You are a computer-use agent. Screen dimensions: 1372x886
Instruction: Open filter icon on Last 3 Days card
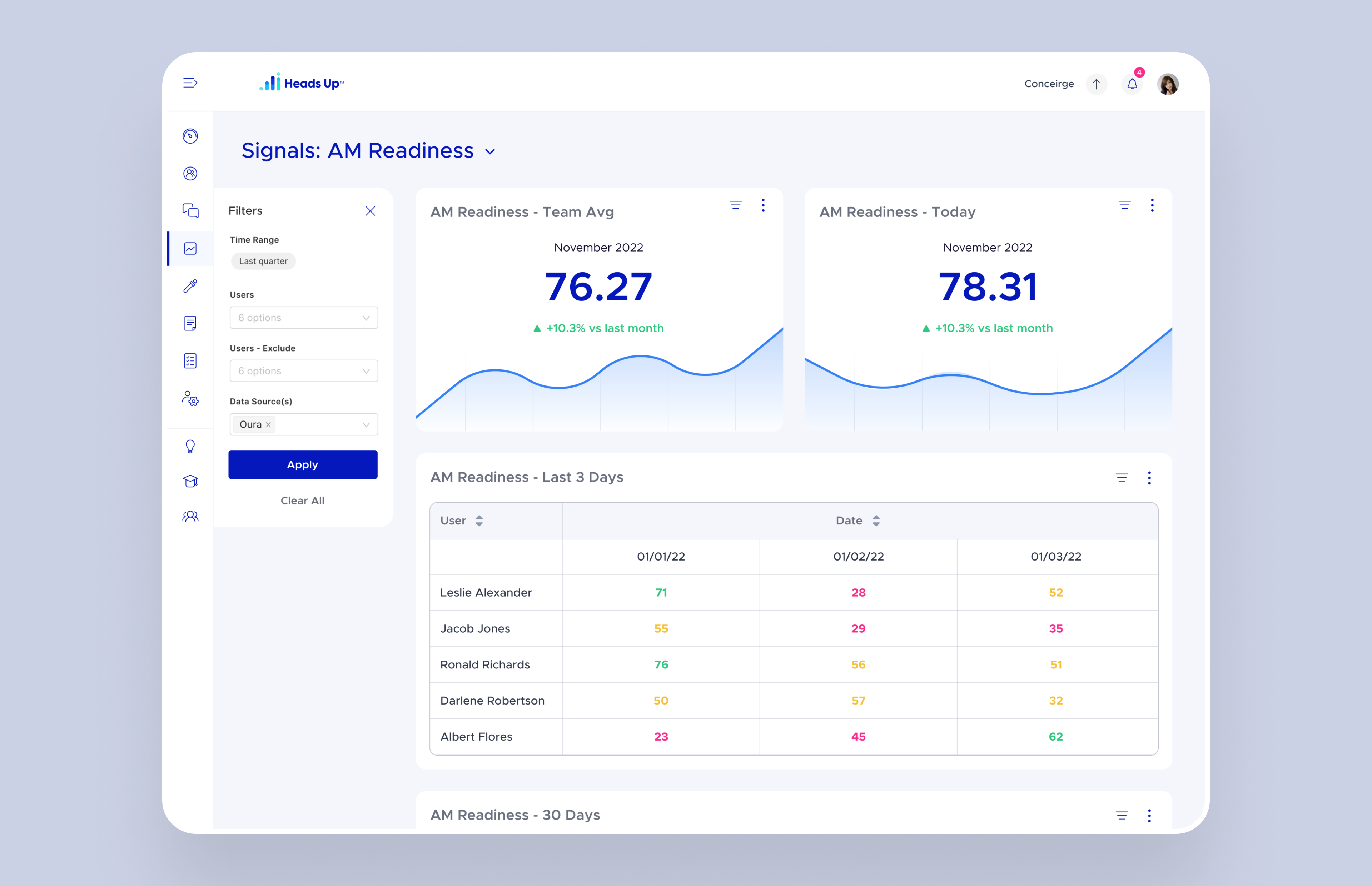point(1122,478)
